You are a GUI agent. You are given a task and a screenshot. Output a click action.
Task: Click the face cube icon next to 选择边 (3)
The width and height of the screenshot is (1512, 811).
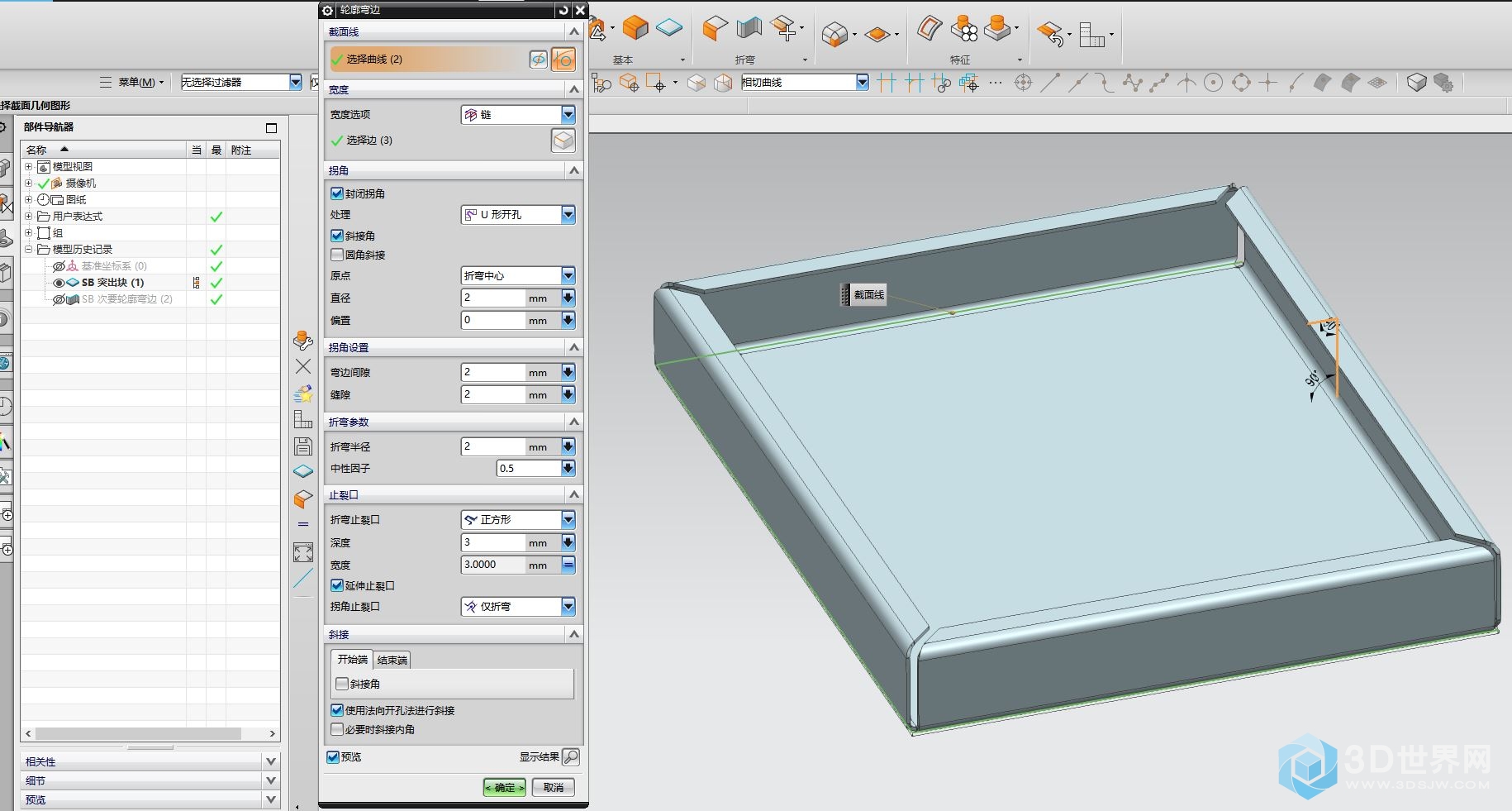point(563,141)
